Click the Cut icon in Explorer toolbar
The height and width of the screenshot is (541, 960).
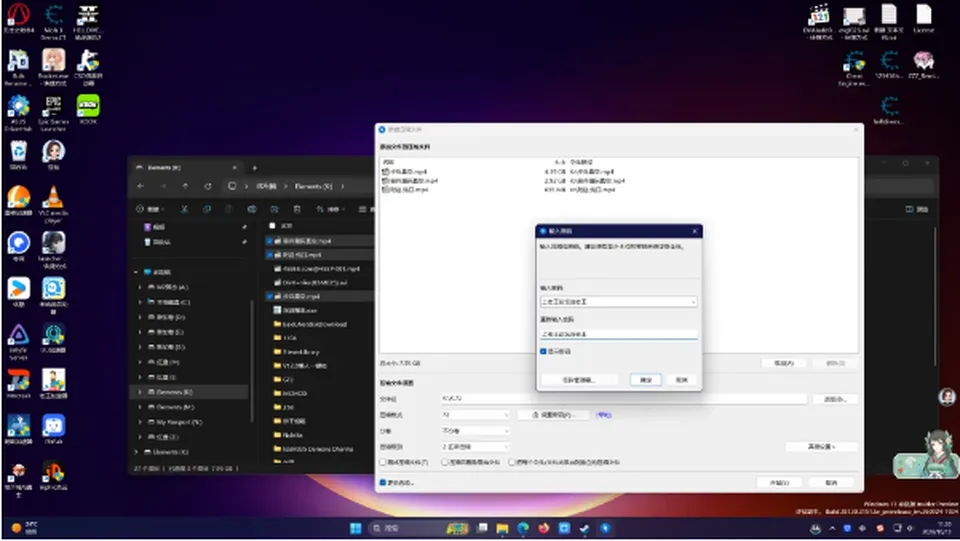point(184,209)
